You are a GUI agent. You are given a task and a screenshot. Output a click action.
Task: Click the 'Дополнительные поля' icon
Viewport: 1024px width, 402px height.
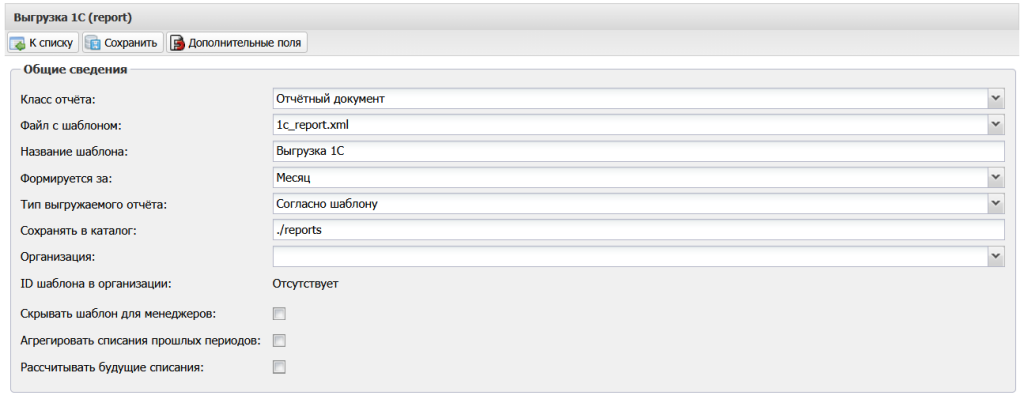177,43
